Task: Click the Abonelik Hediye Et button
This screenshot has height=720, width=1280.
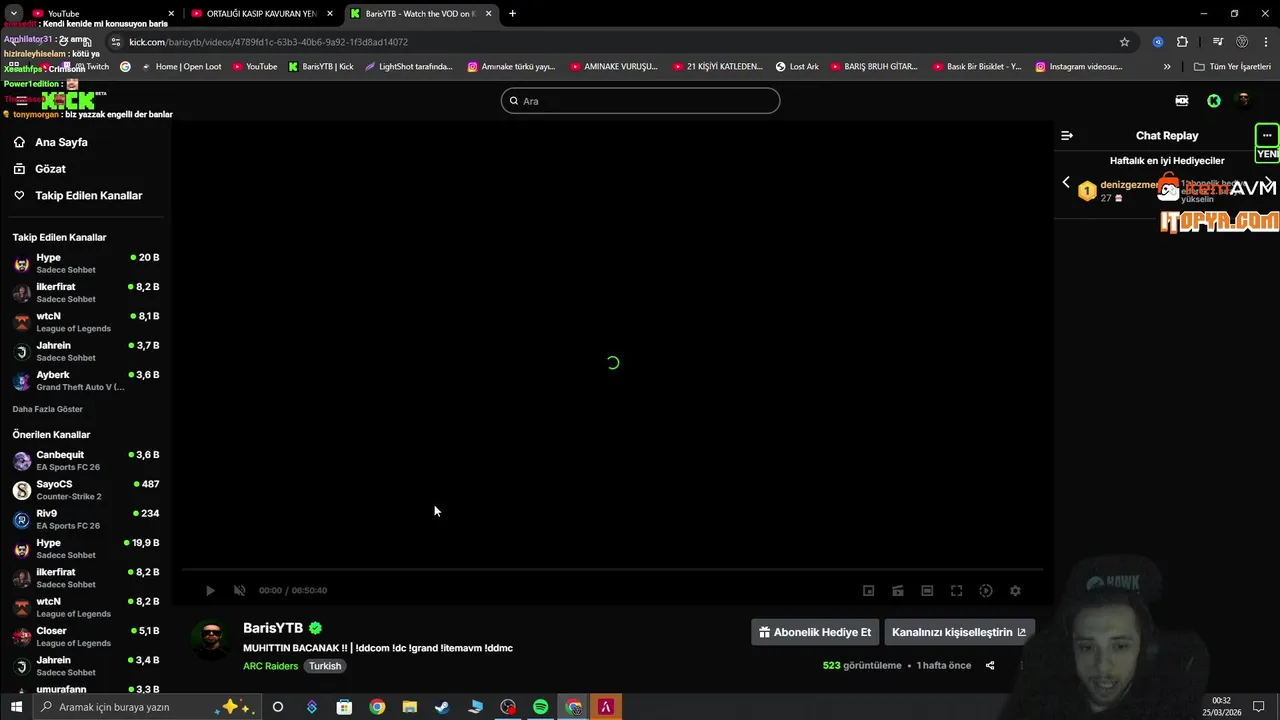Action: [x=815, y=632]
